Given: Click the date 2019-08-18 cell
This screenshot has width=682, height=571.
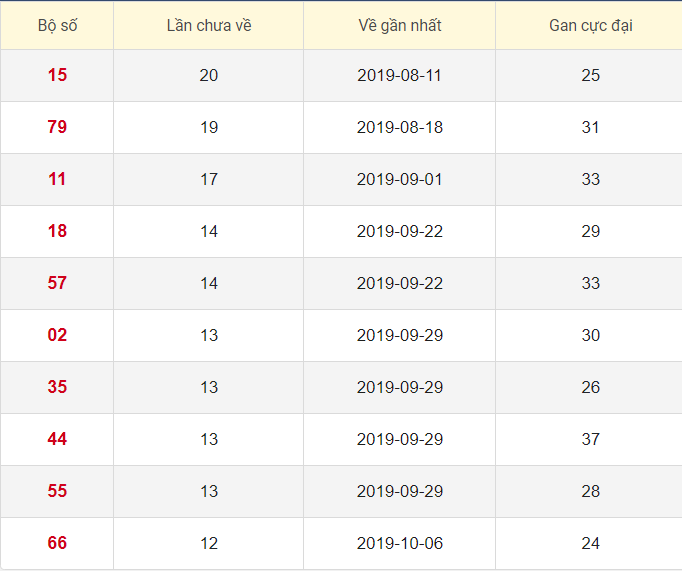Looking at the screenshot, I should click(x=399, y=127).
